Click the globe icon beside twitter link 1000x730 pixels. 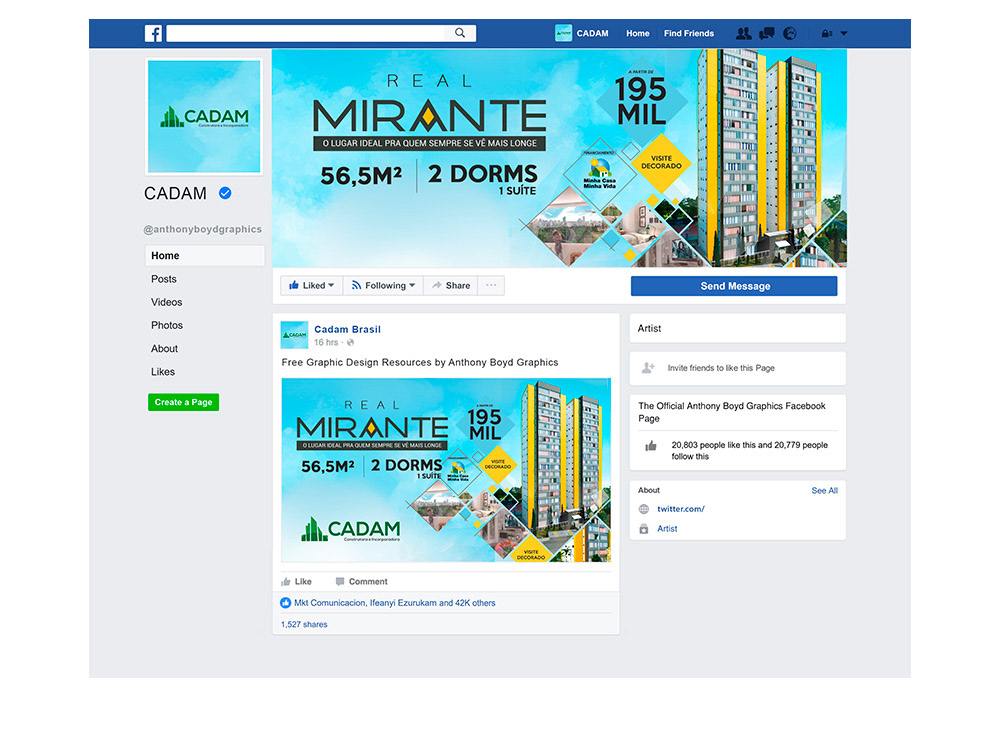644,509
